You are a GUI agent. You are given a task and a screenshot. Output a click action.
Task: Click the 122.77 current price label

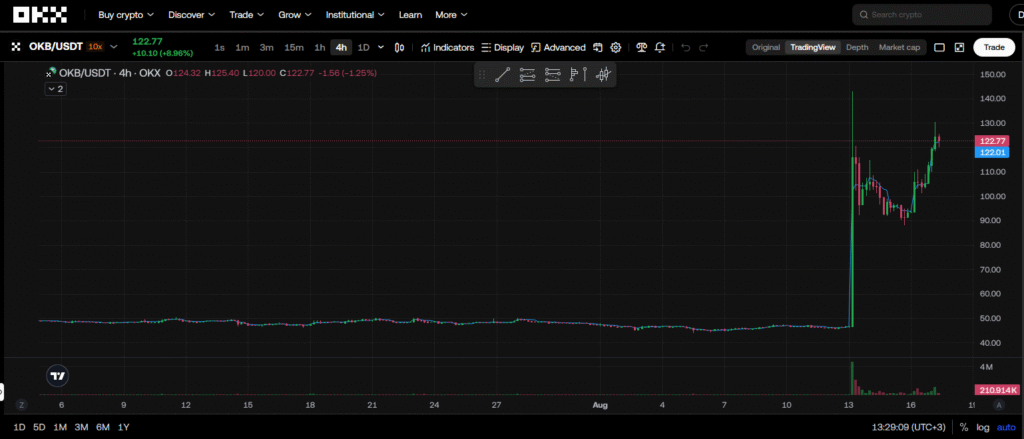click(x=991, y=140)
